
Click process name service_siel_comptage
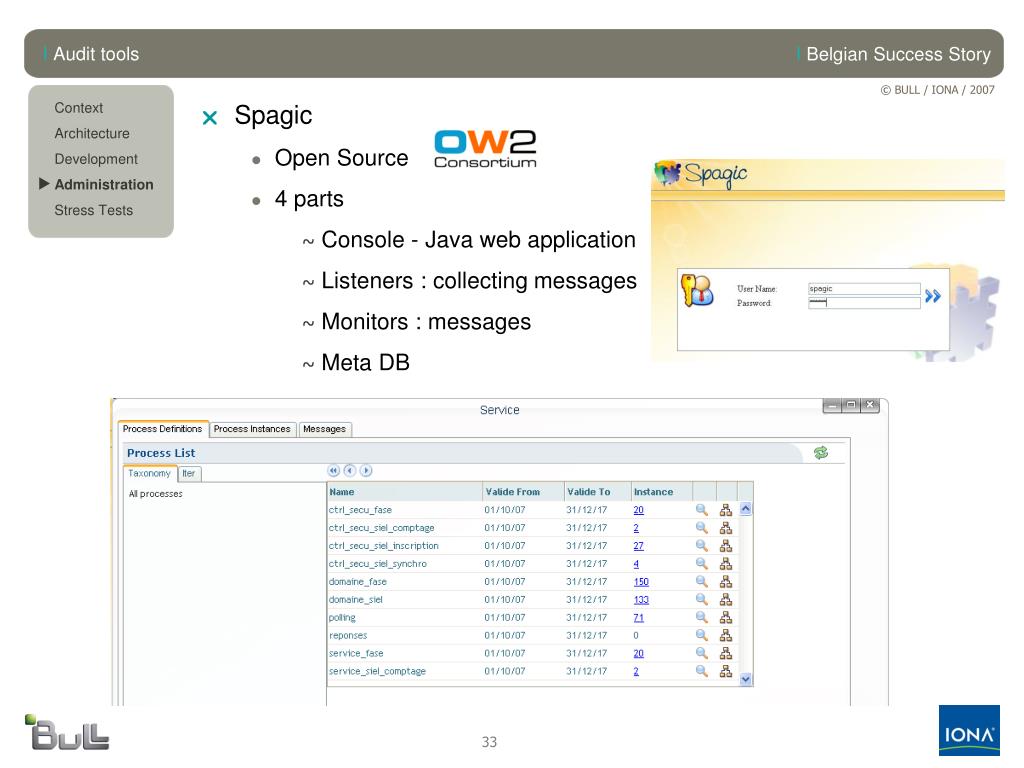pyautogui.click(x=377, y=671)
